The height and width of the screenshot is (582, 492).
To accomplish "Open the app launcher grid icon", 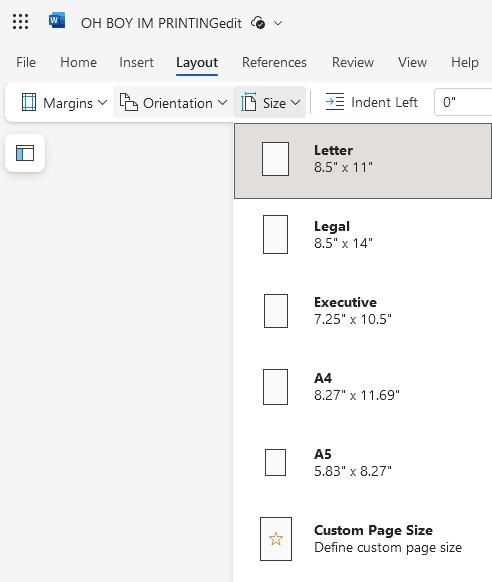I will pos(20,22).
